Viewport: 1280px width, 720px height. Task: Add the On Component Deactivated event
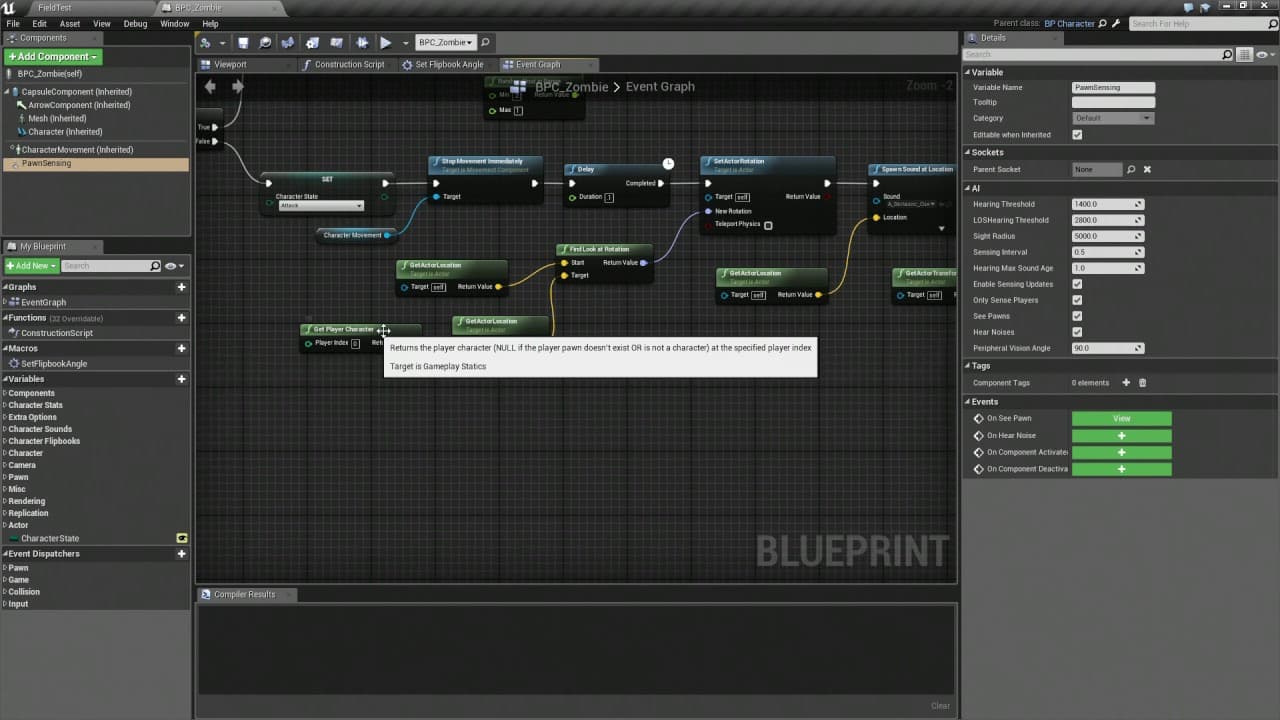coord(1121,469)
